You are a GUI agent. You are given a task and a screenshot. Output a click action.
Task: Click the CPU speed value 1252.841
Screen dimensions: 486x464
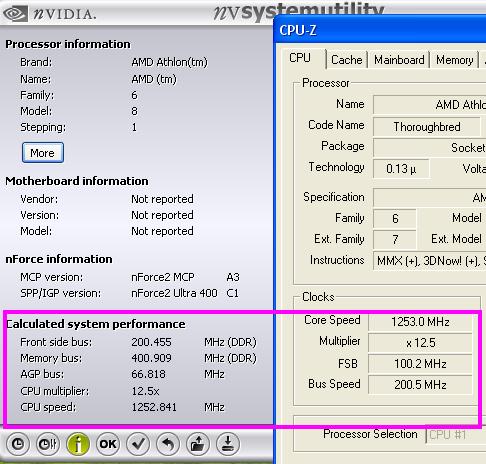(x=154, y=407)
